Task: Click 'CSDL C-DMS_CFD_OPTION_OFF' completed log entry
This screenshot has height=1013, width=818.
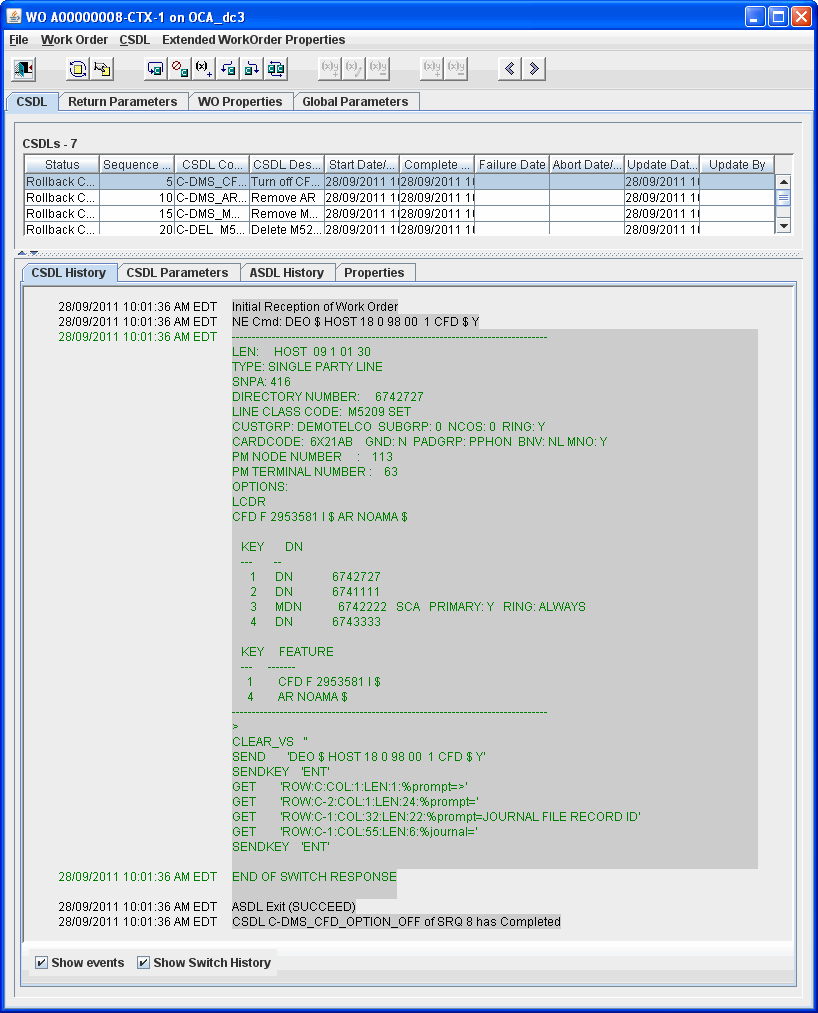Action: [x=396, y=922]
